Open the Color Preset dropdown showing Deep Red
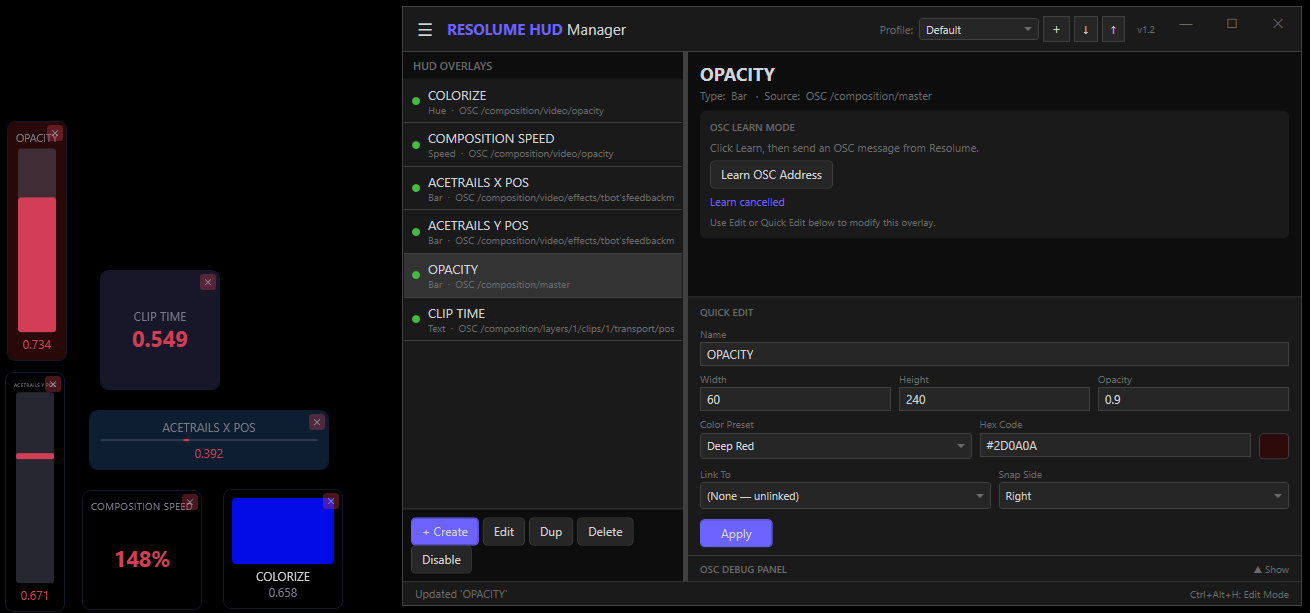1310x613 pixels. (x=835, y=445)
